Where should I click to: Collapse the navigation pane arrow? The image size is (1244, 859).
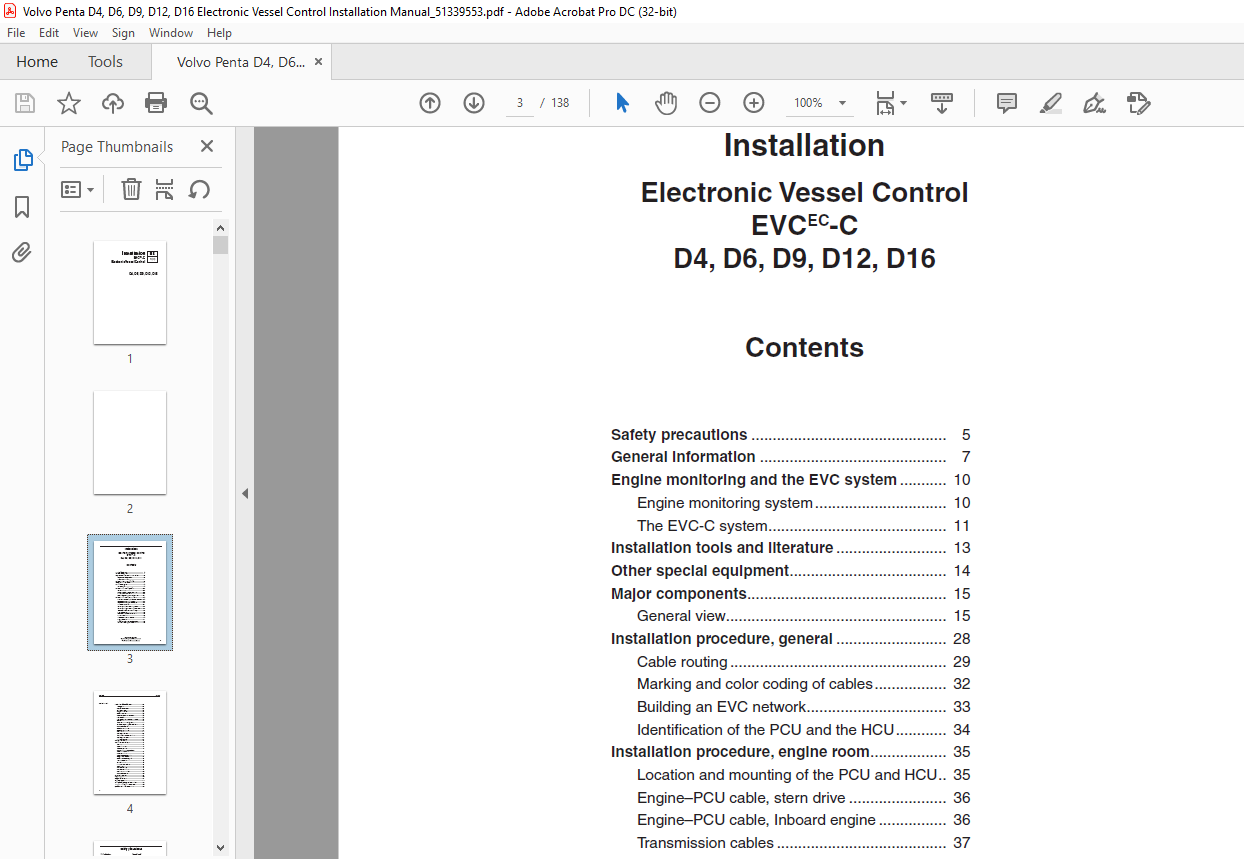click(x=245, y=493)
